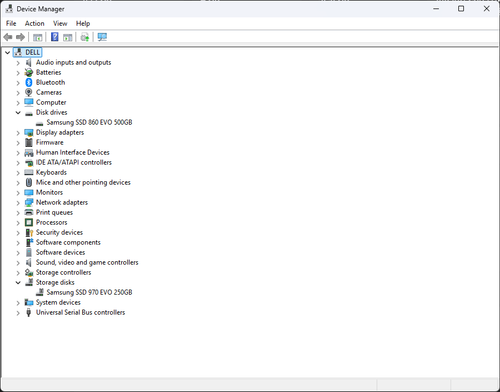The height and width of the screenshot is (392, 500).
Task: Click the drive icon beside Disk drives
Action: coord(29,113)
